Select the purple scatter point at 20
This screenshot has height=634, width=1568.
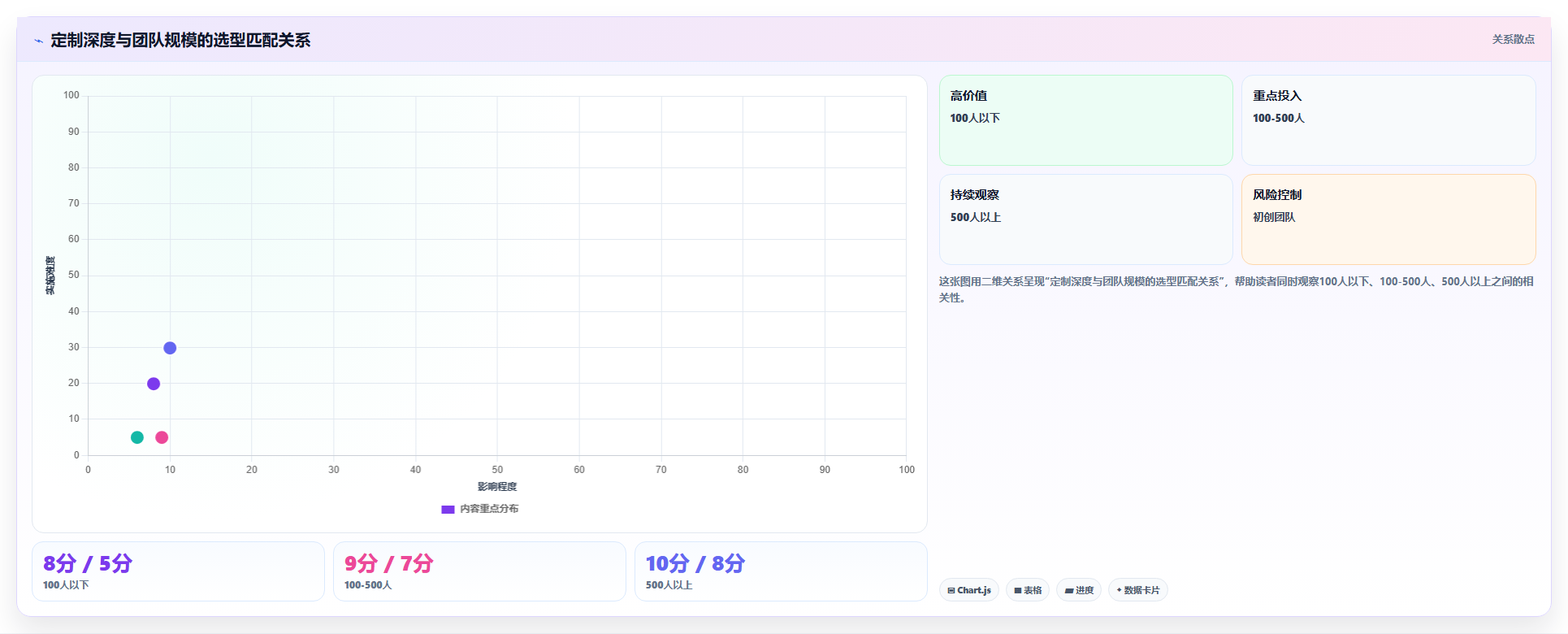[x=154, y=384]
